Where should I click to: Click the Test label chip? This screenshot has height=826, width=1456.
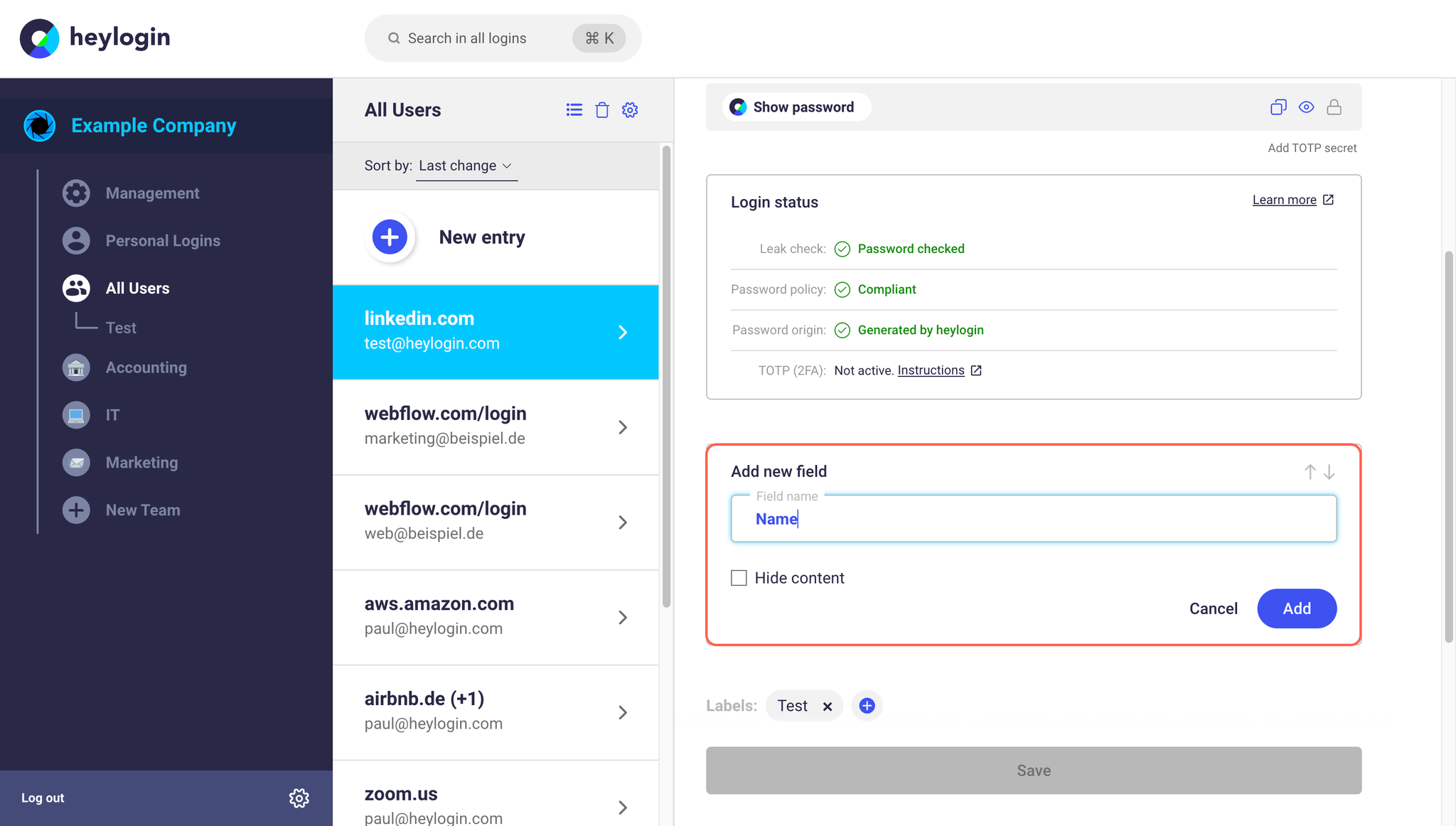pos(804,706)
